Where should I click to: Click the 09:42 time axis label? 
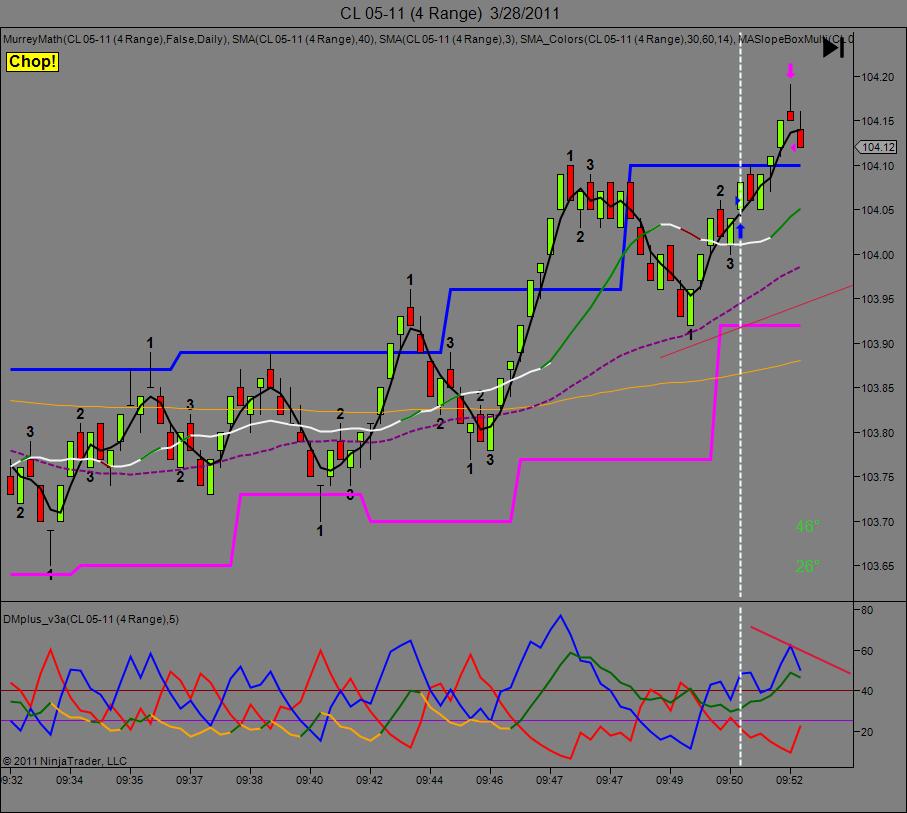click(370, 780)
